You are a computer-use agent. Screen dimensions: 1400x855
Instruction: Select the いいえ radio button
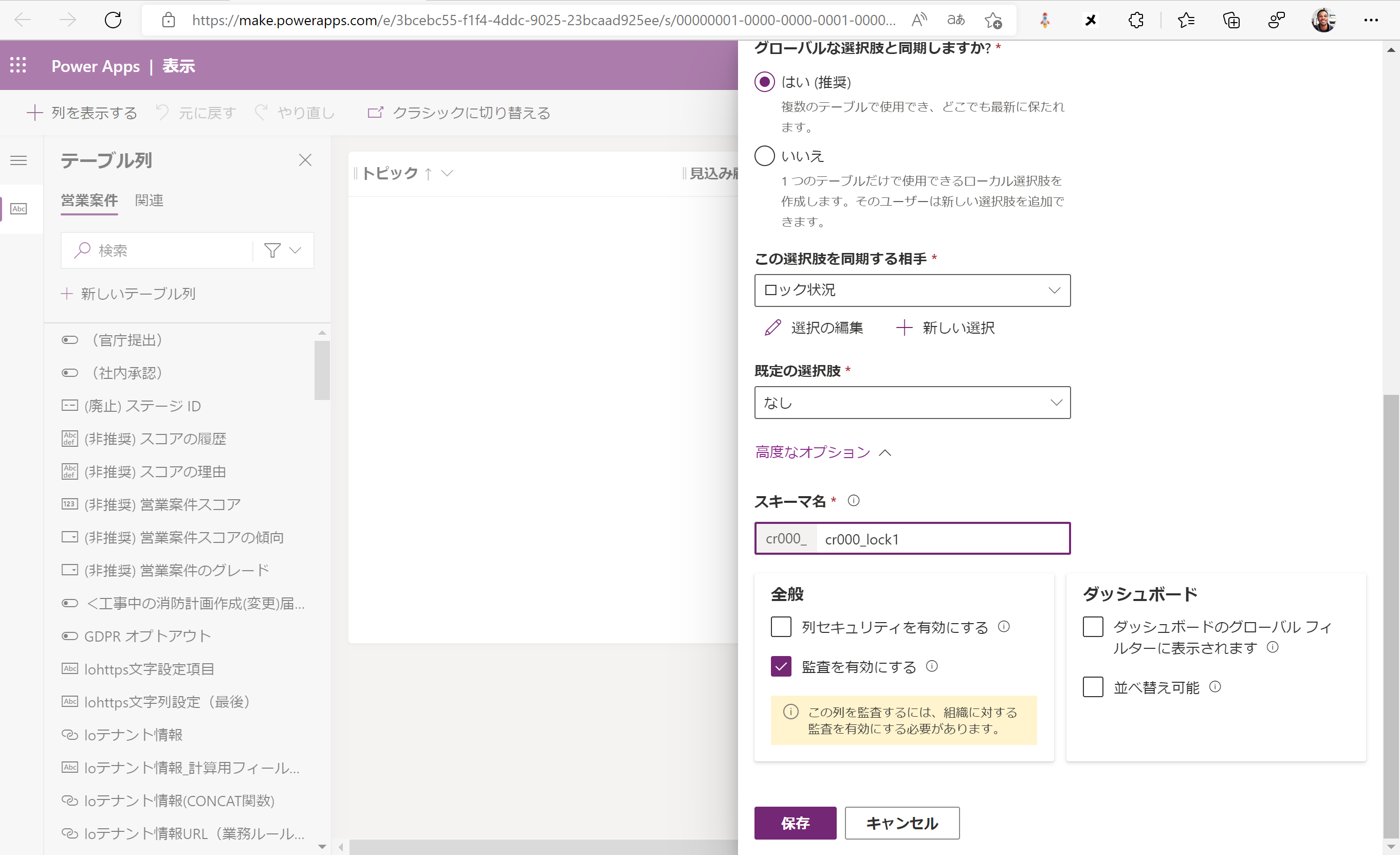[x=764, y=156]
